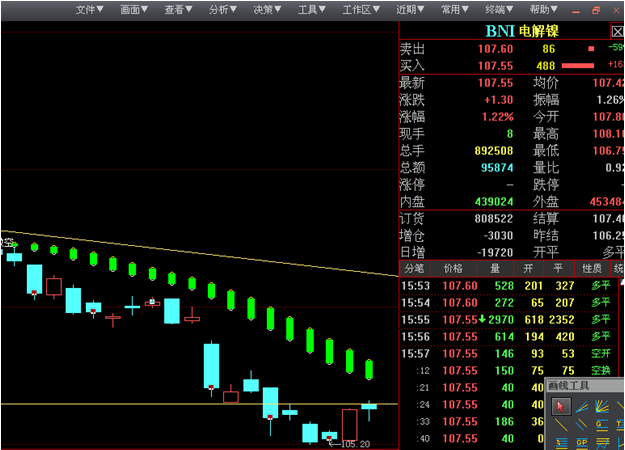This screenshot has height=450, width=625.
Task: Click the 日增 value -19720
Action: (x=495, y=252)
